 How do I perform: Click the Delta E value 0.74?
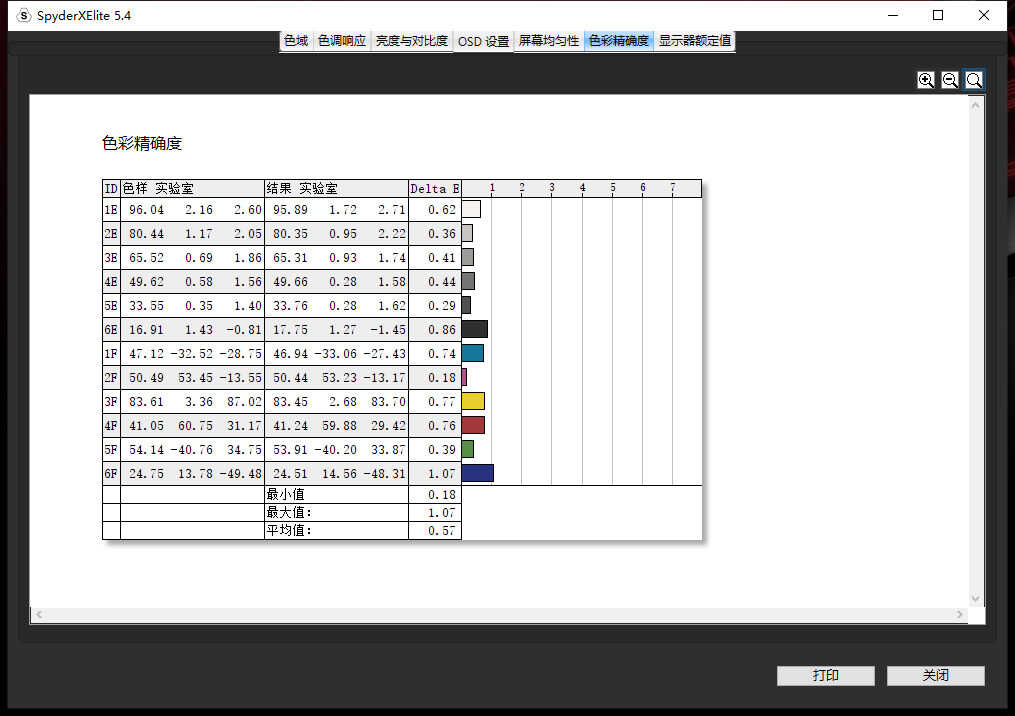tap(441, 353)
